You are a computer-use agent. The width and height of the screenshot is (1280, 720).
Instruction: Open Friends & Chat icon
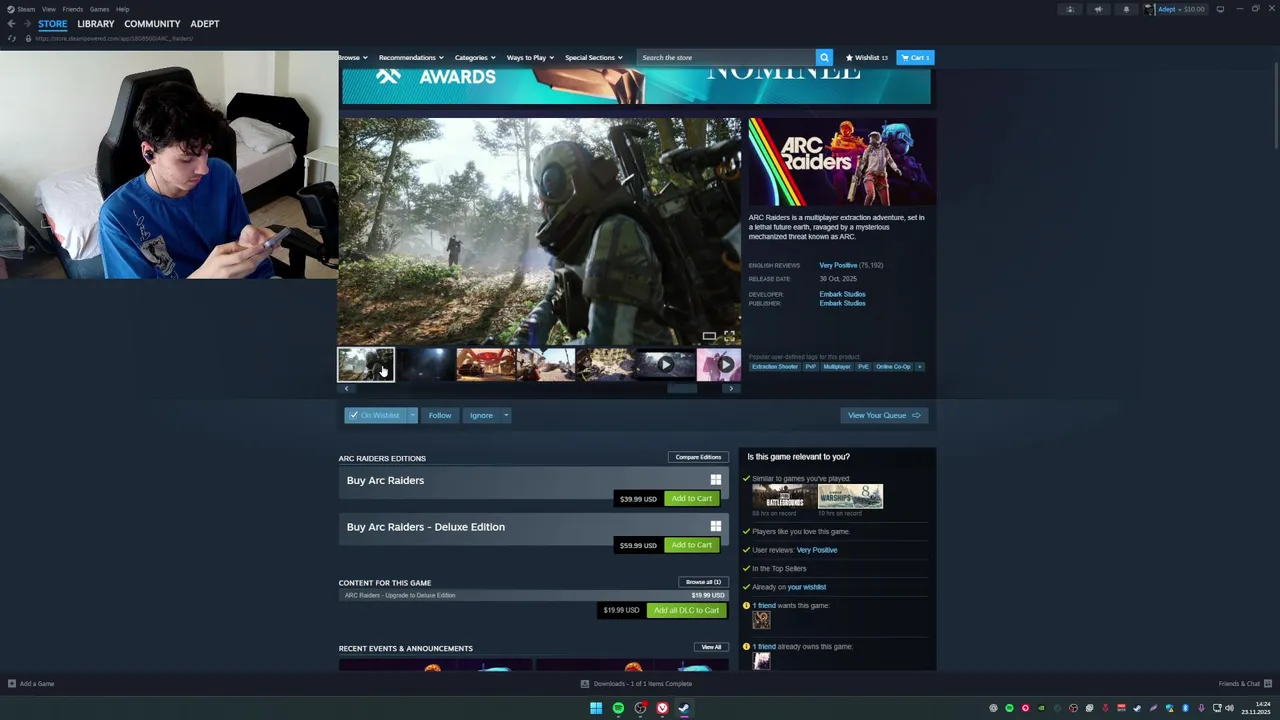click(1268, 684)
